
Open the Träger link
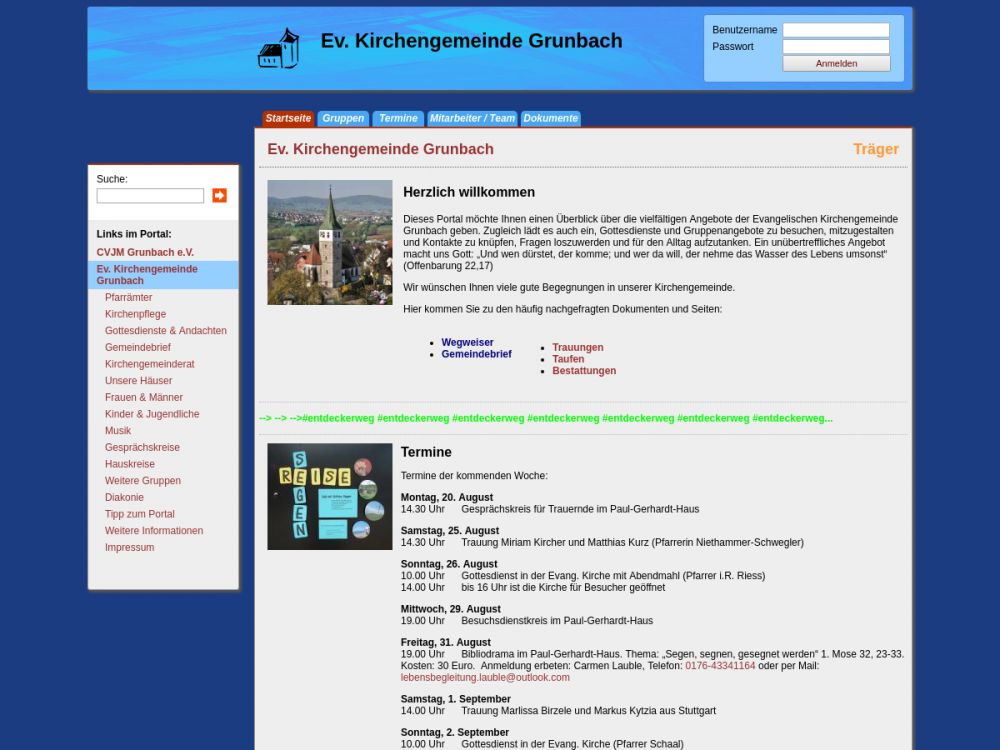coord(875,149)
